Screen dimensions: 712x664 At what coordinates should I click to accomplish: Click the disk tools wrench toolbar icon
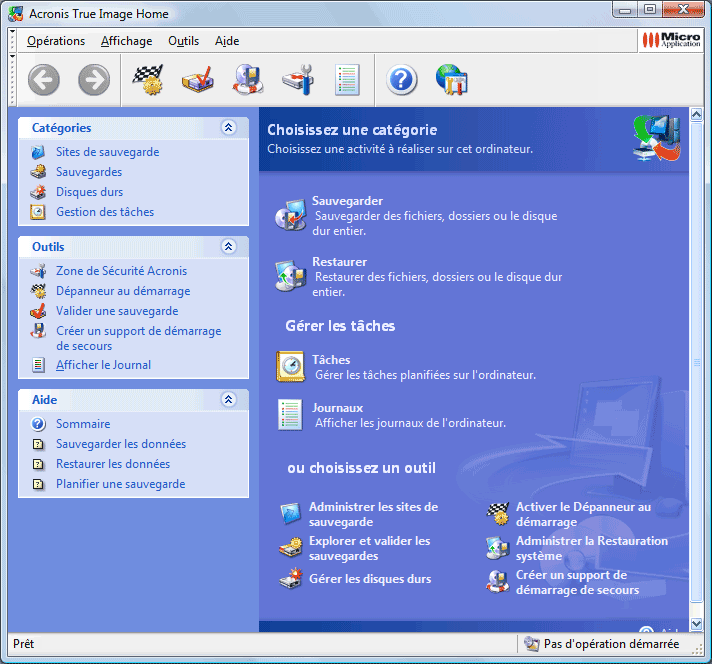tap(298, 79)
